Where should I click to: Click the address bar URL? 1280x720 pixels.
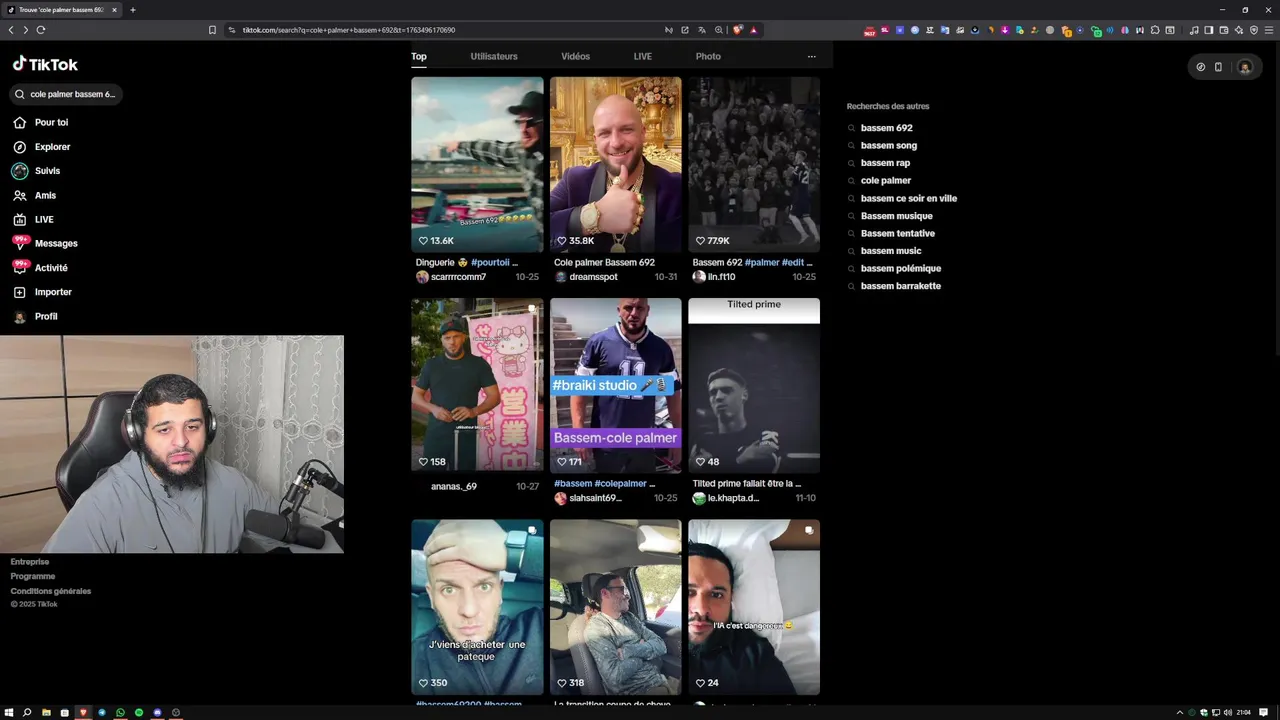349,30
